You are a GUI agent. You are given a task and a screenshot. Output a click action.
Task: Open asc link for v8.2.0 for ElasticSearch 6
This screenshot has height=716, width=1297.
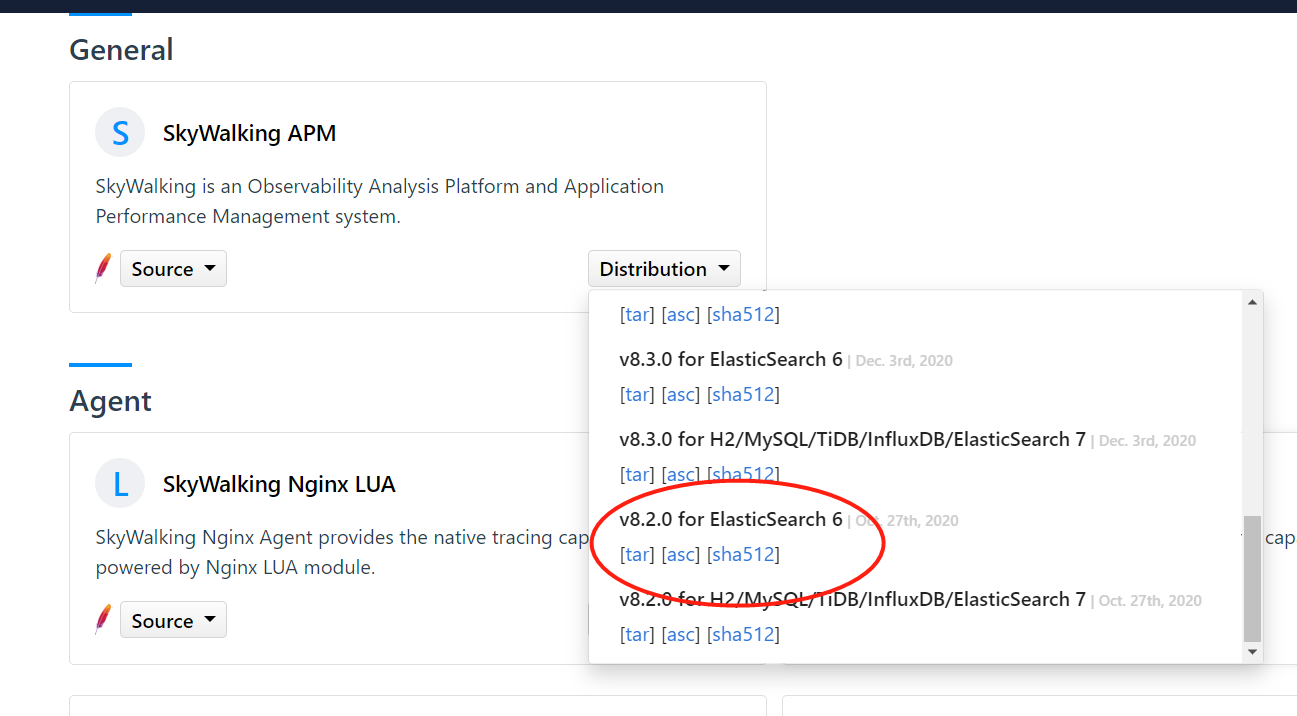(681, 554)
